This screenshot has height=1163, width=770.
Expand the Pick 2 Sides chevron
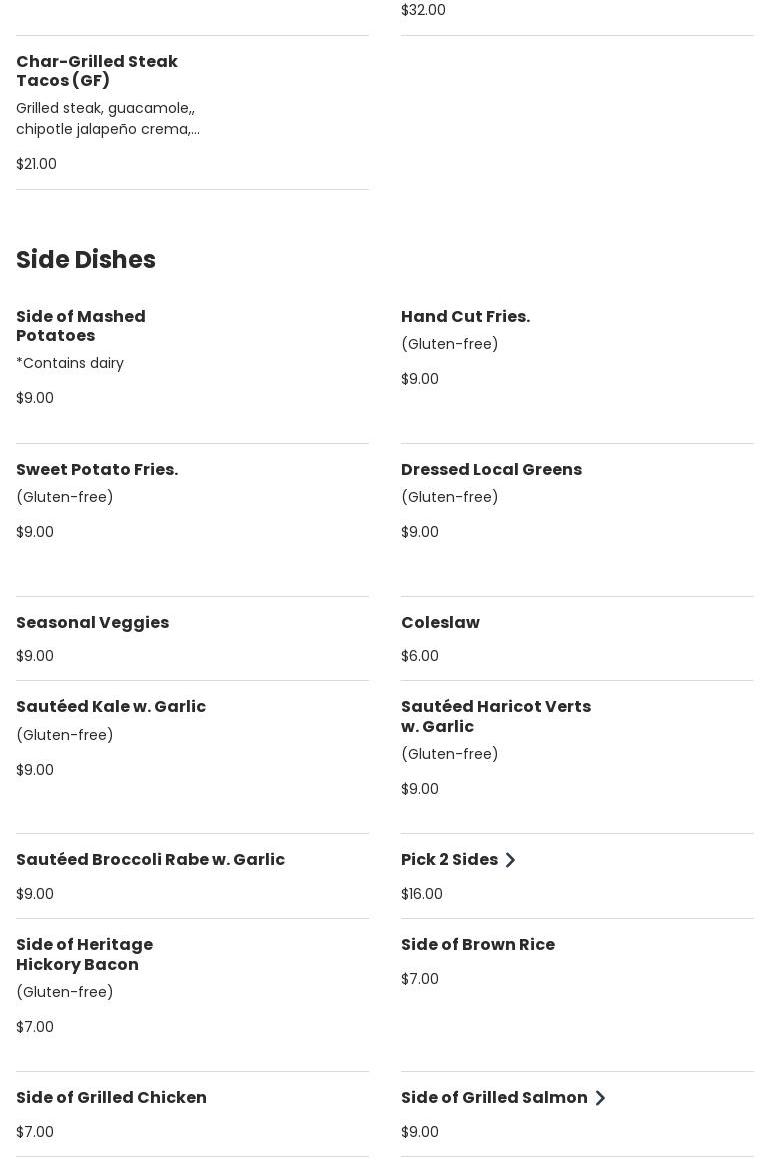coord(510,860)
